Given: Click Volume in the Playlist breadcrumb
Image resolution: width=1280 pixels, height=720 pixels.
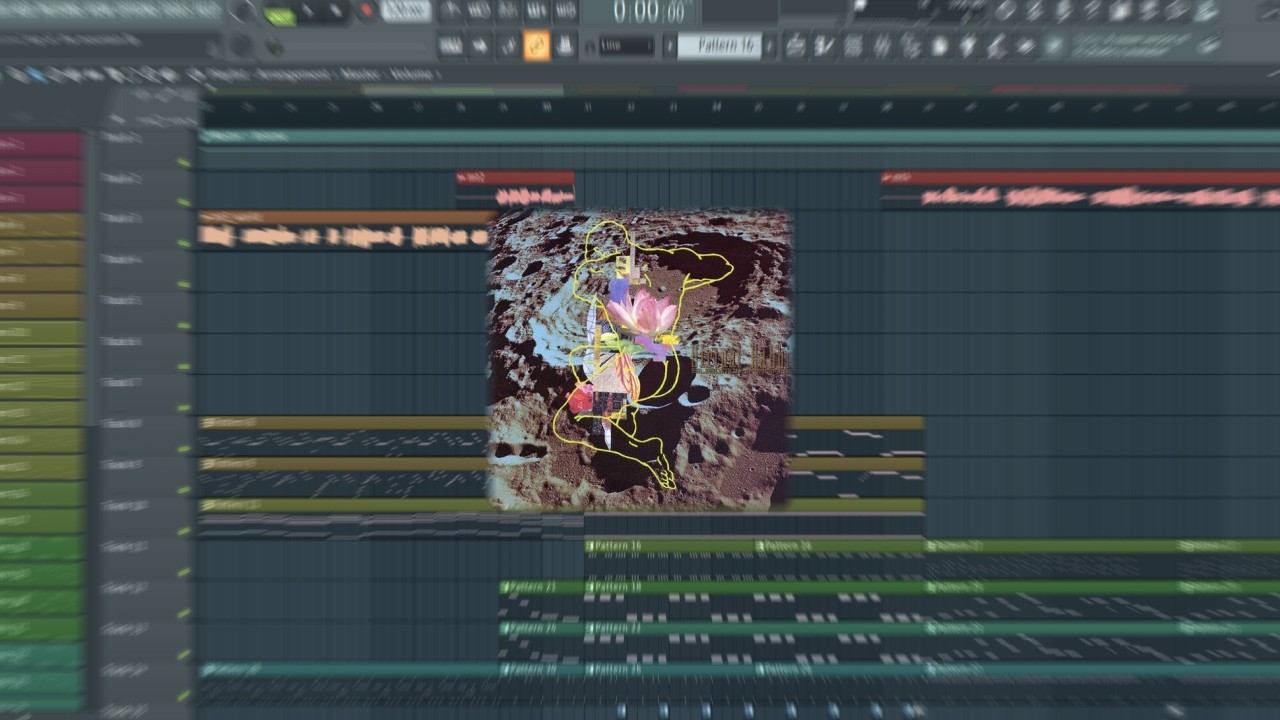Looking at the screenshot, I should click(411, 75).
